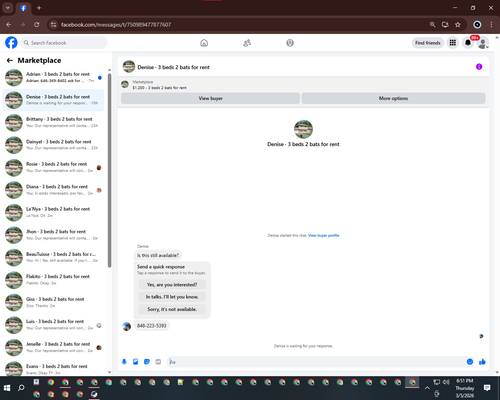Open the Jhon - 3 beds 2 bats chat
Screen dimensions: 500x400
point(53,235)
